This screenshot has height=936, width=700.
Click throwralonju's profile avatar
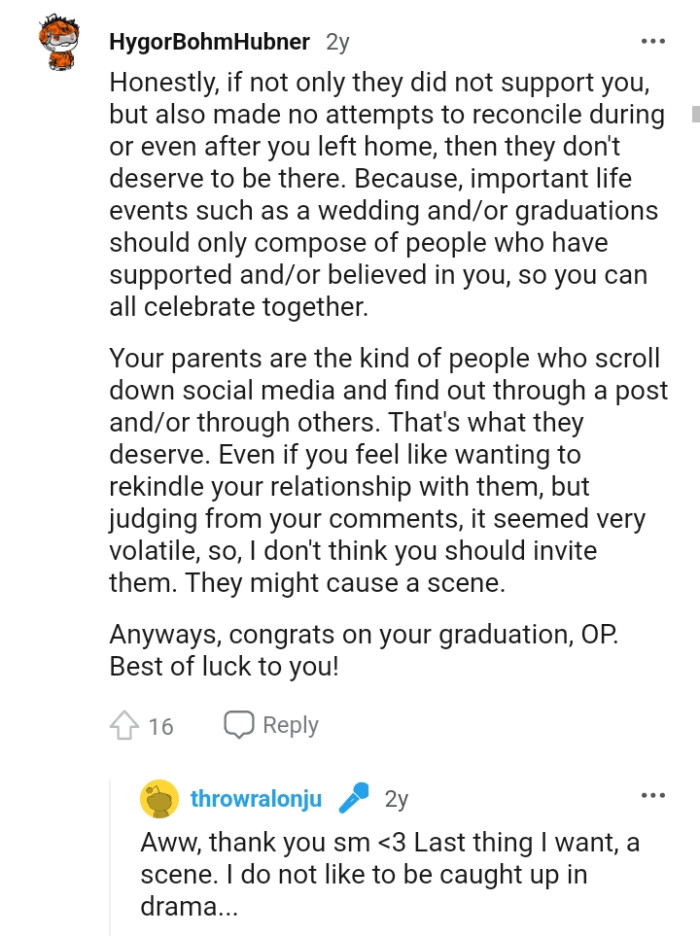coord(160,799)
